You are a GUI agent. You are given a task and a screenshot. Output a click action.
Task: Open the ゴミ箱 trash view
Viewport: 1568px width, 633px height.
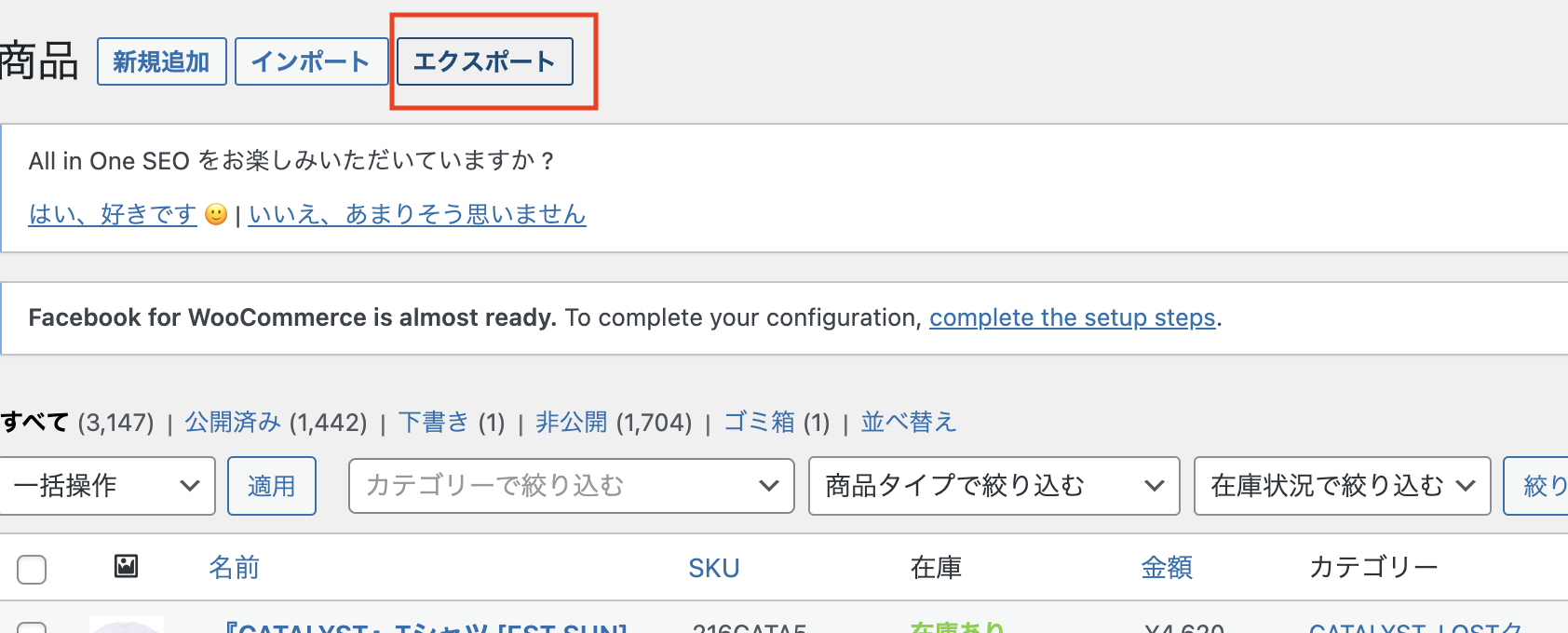[759, 423]
